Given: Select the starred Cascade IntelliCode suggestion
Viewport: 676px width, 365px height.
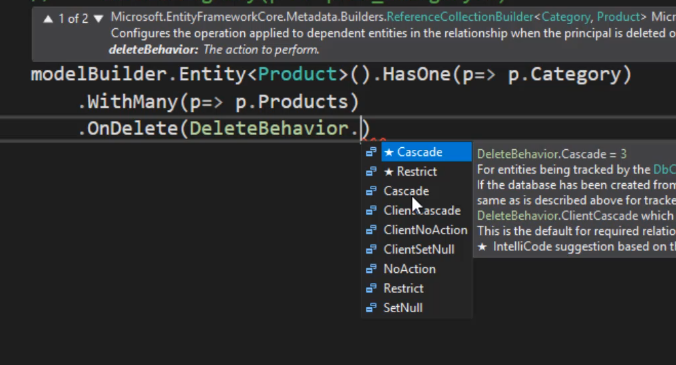Looking at the screenshot, I should tap(426, 152).
